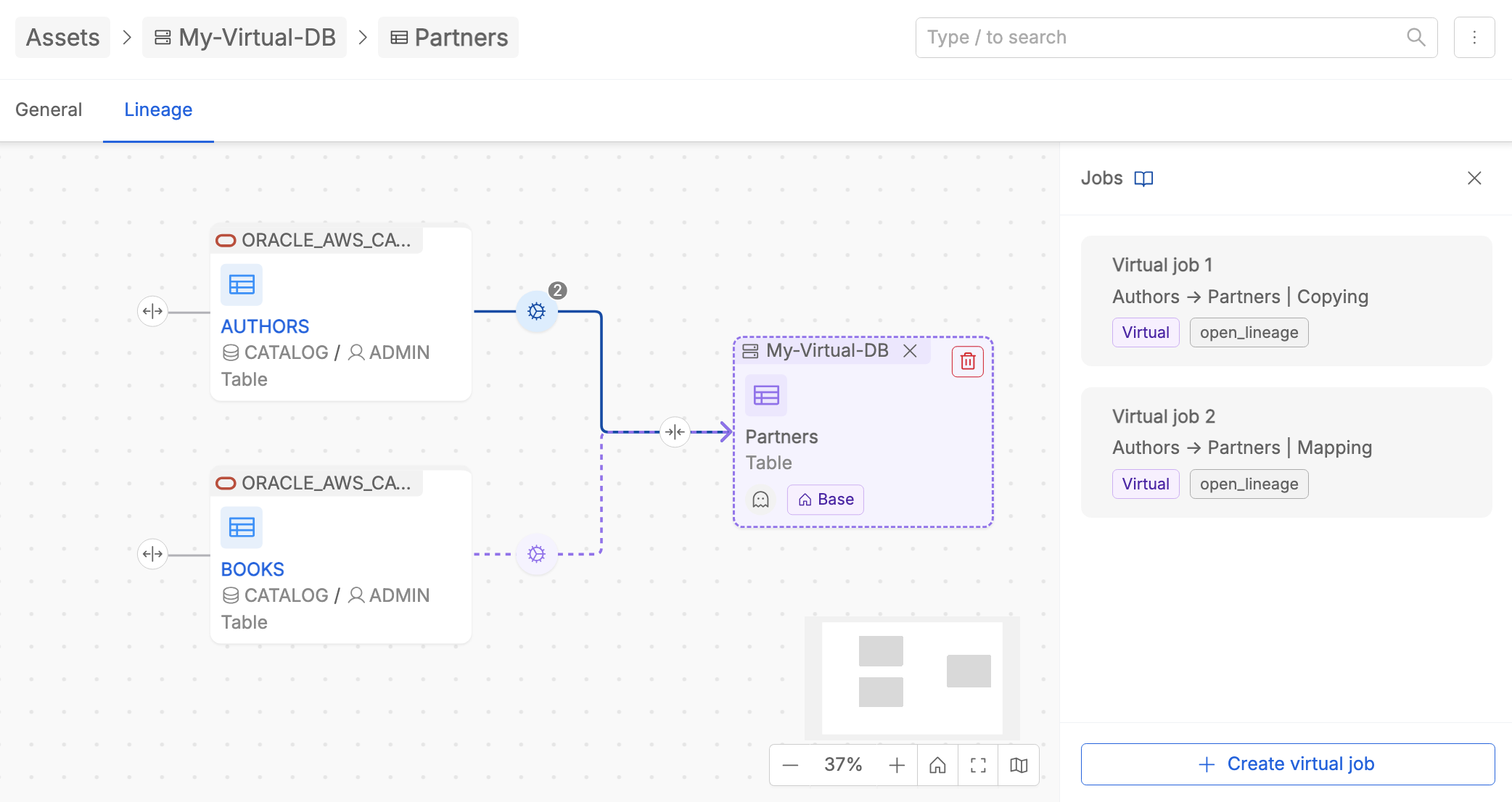
Task: Toggle the edge merge icon before Partners
Action: point(675,431)
